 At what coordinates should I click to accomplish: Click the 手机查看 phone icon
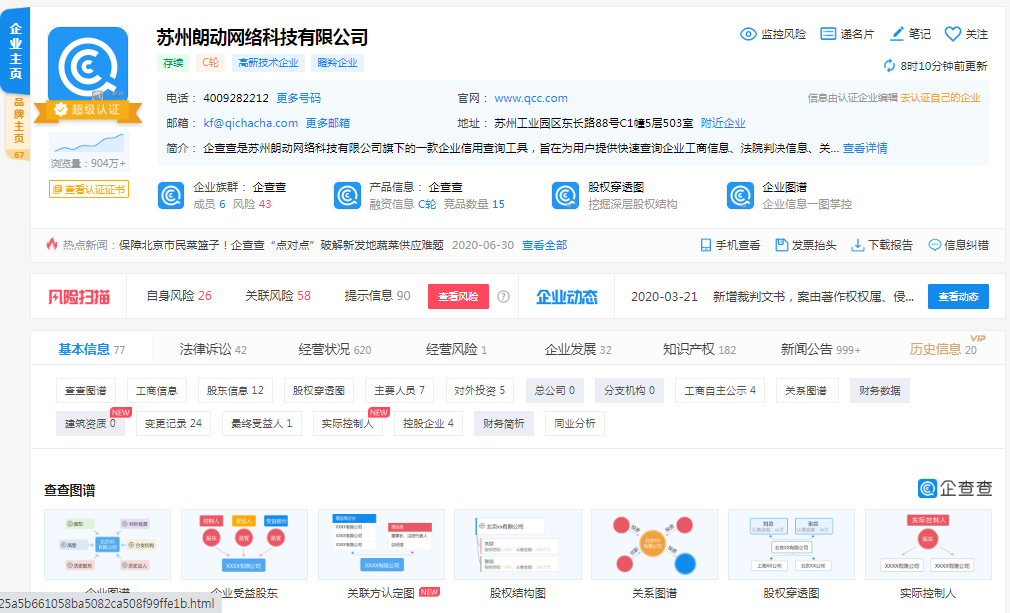tap(706, 245)
